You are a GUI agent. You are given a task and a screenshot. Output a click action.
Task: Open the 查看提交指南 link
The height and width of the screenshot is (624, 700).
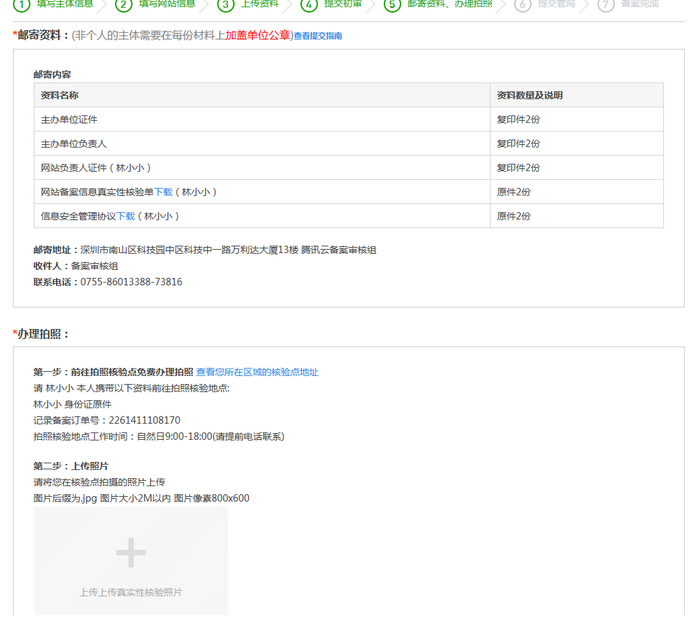coord(317,36)
